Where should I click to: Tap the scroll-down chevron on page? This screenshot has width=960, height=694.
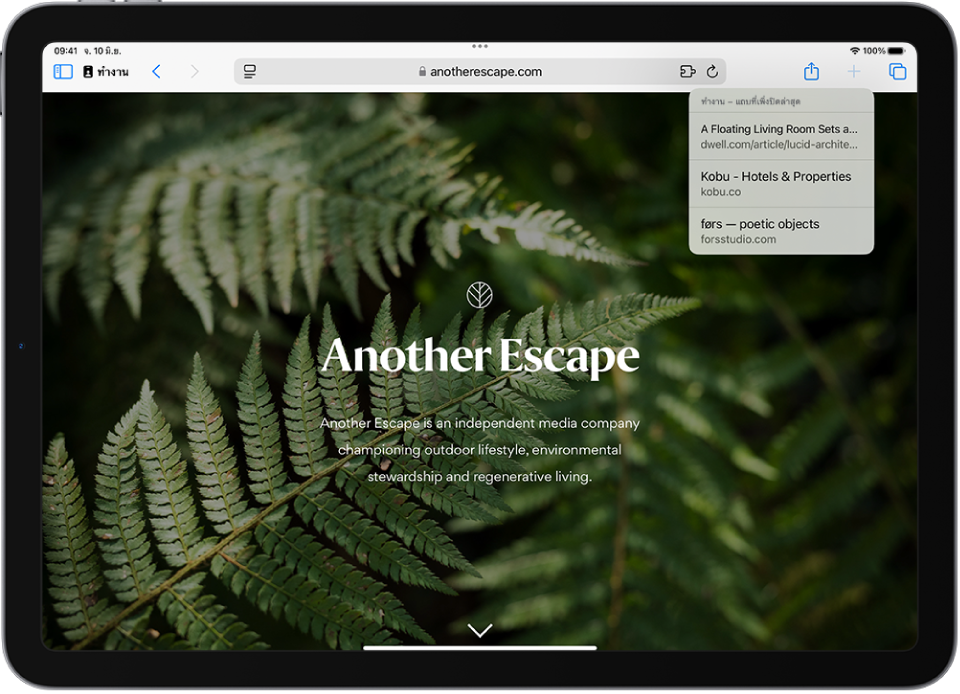480,630
